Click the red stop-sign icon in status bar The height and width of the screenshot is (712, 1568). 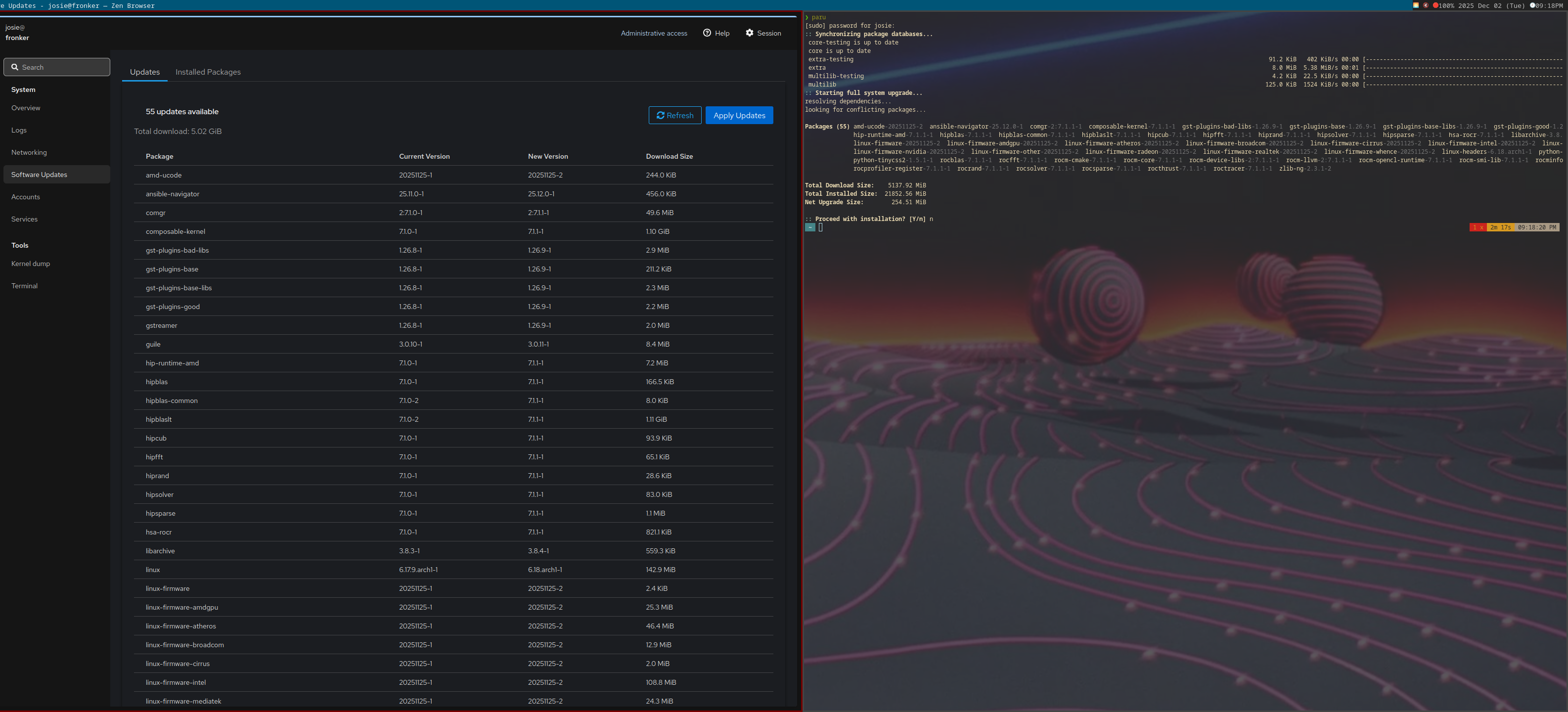(1435, 5)
